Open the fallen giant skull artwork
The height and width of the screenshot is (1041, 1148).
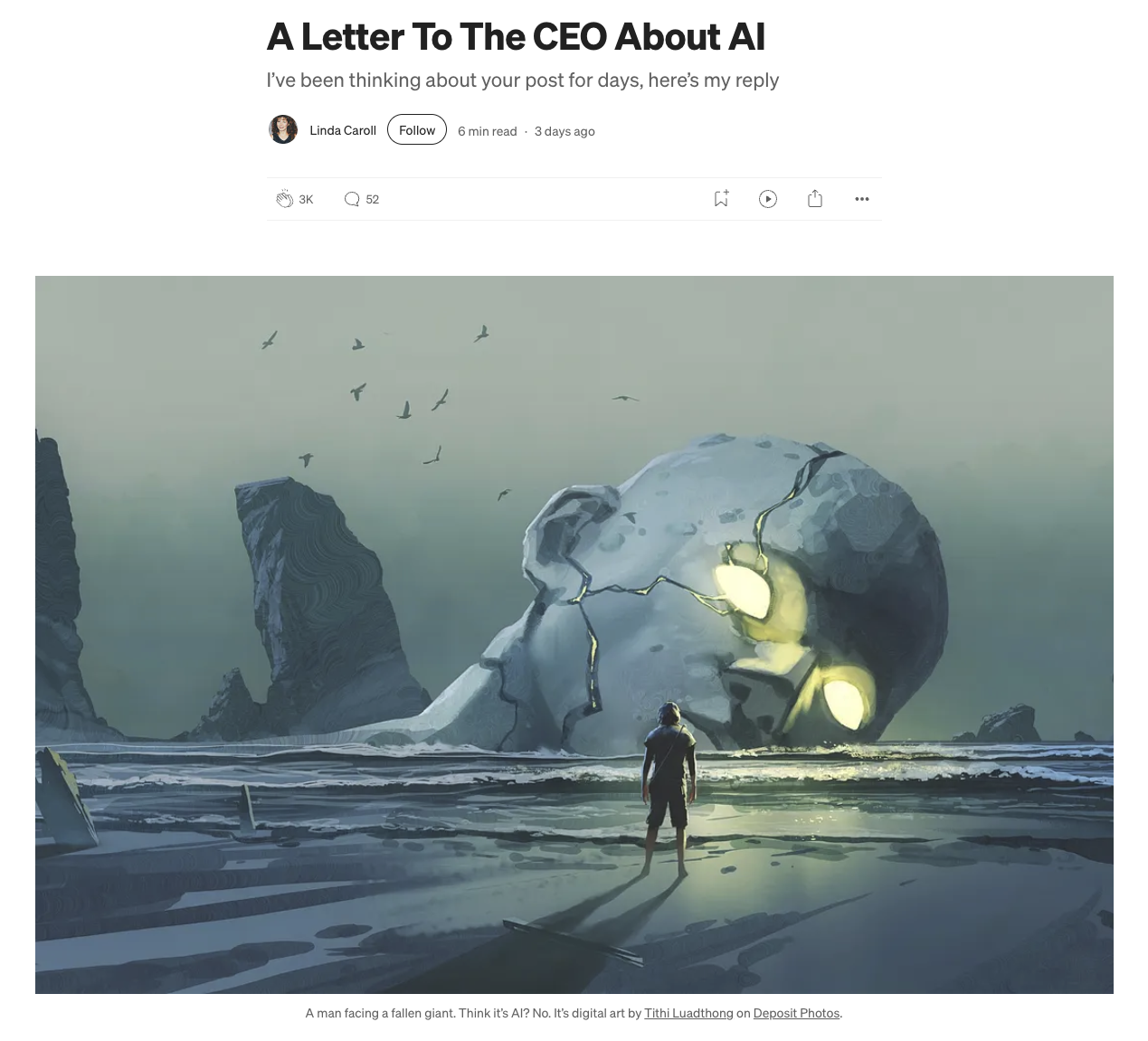click(574, 634)
